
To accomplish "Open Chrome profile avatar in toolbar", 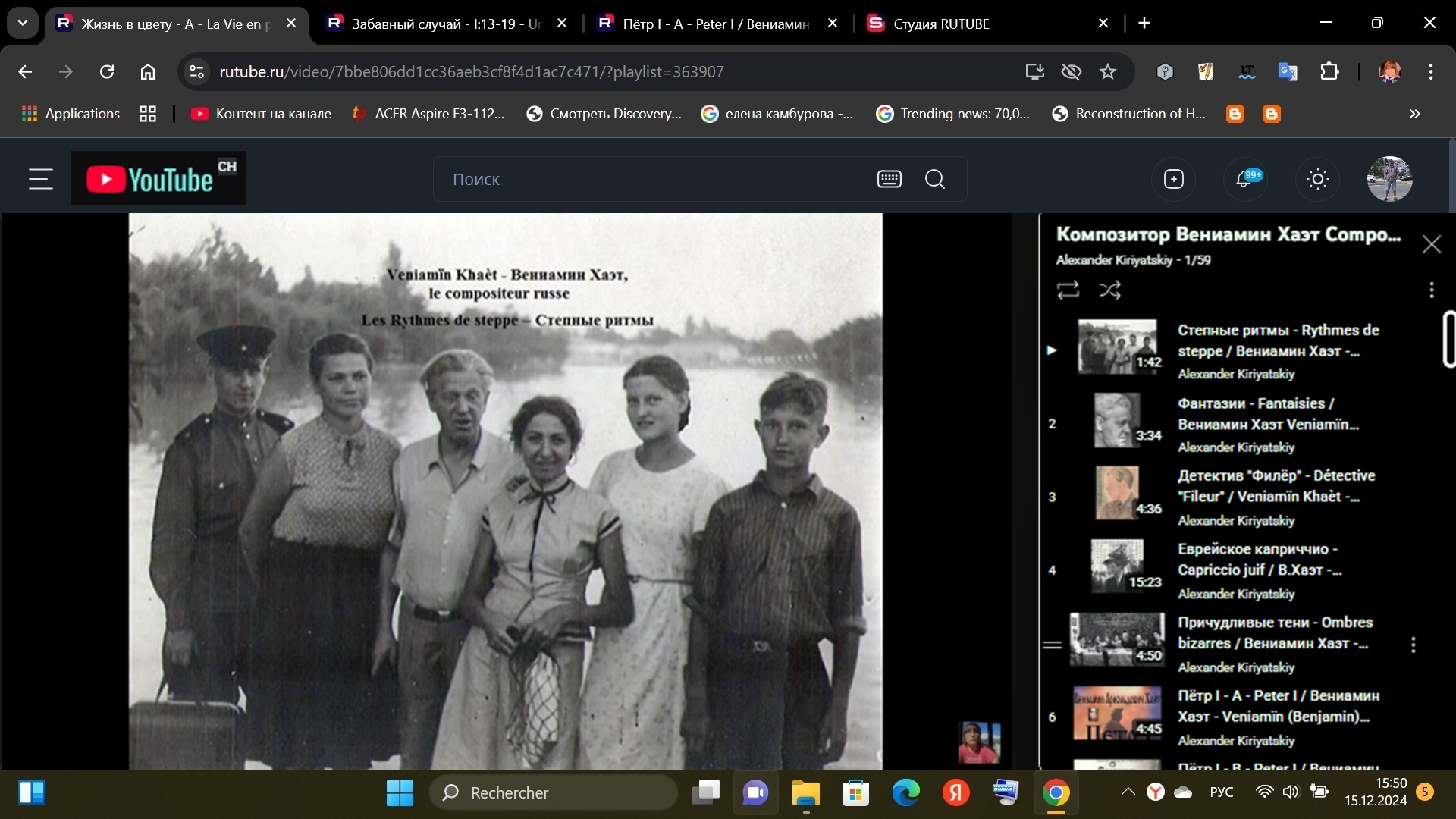I will pos(1389,71).
